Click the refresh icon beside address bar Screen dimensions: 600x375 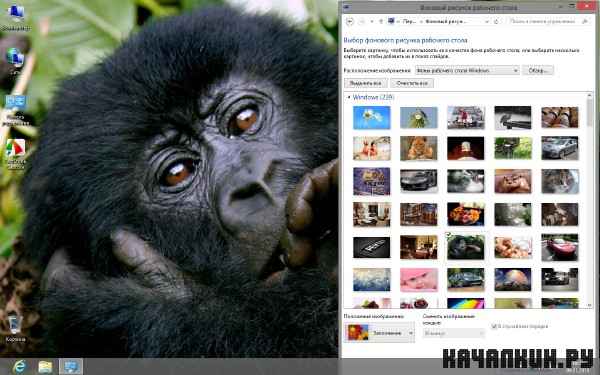[x=497, y=21]
